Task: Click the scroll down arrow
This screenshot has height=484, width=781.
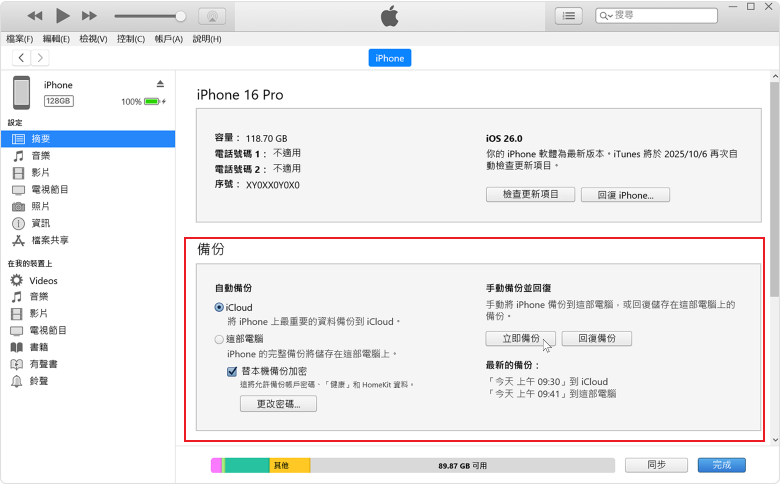Action: pos(775,440)
